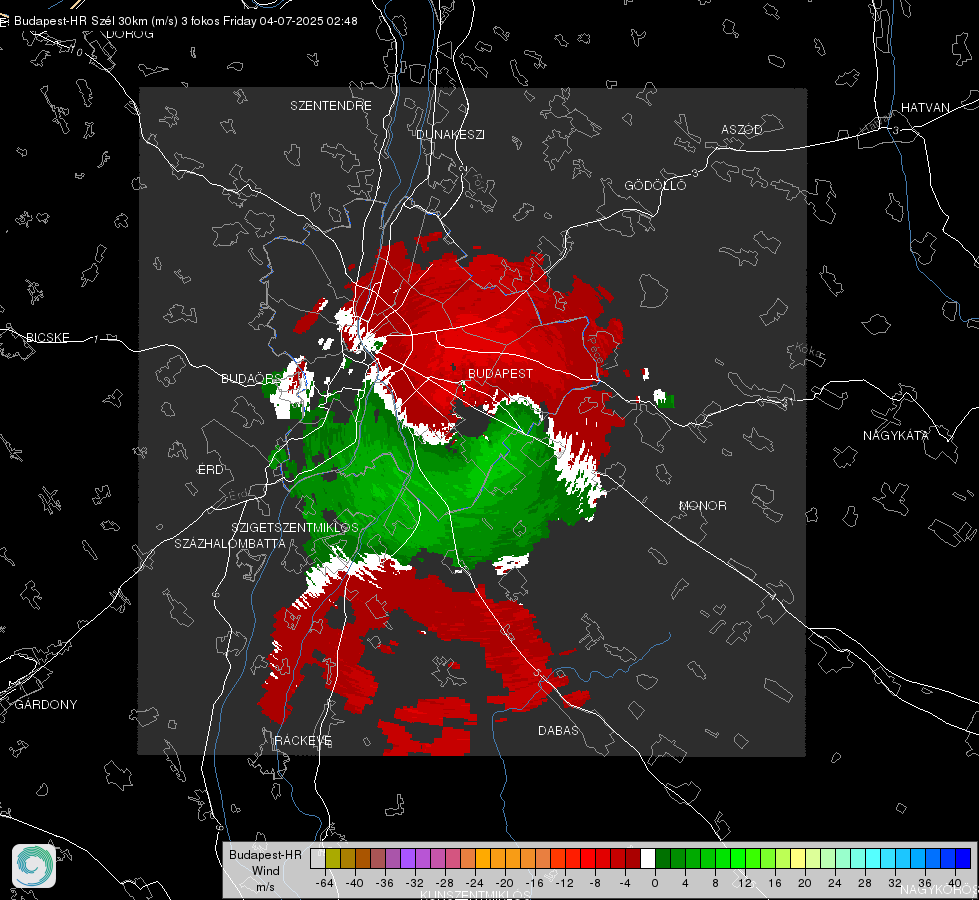Click the SZIGETSZENTMIKLÓS town label
The width and height of the screenshot is (979, 900).
click(x=295, y=527)
